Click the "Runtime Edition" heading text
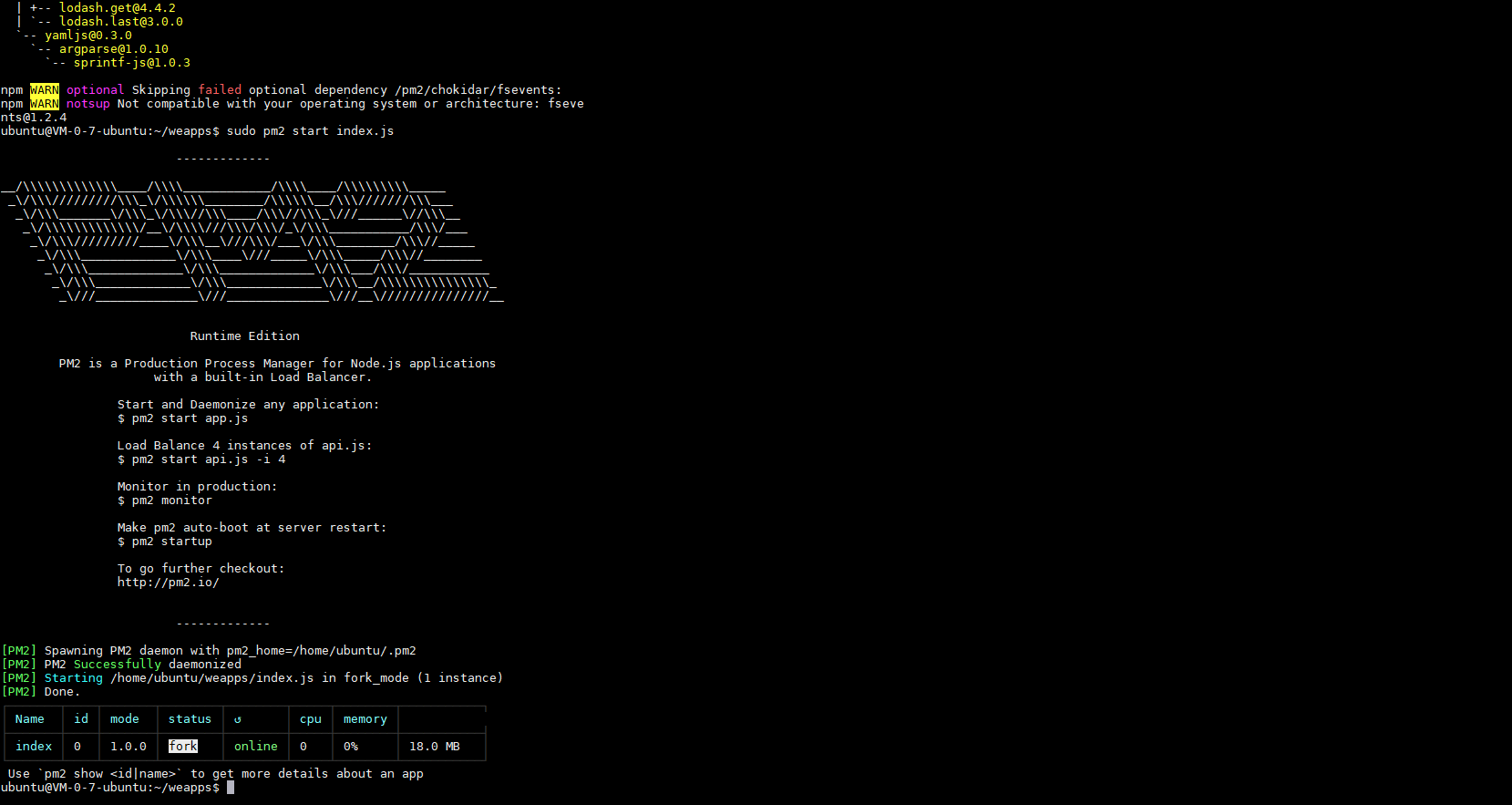This screenshot has width=1512, height=805. [244, 336]
